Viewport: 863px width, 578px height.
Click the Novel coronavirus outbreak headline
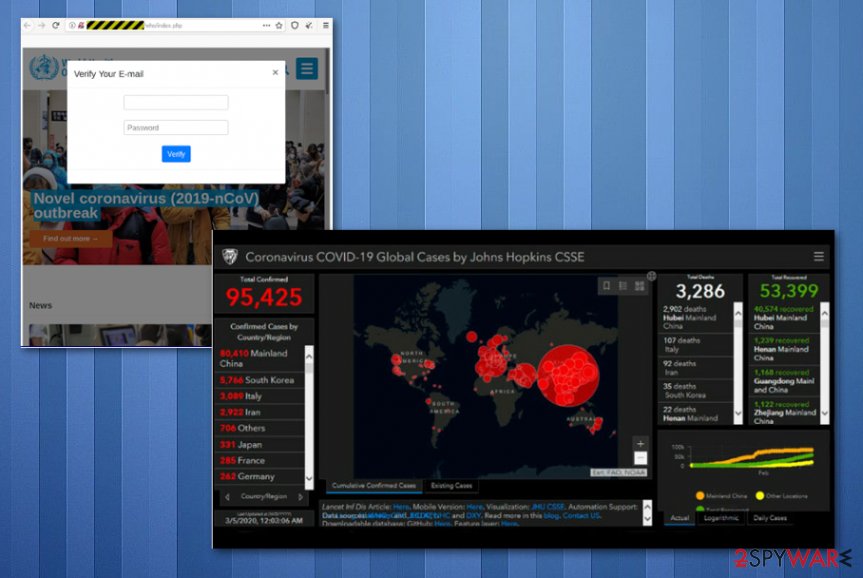[145, 205]
